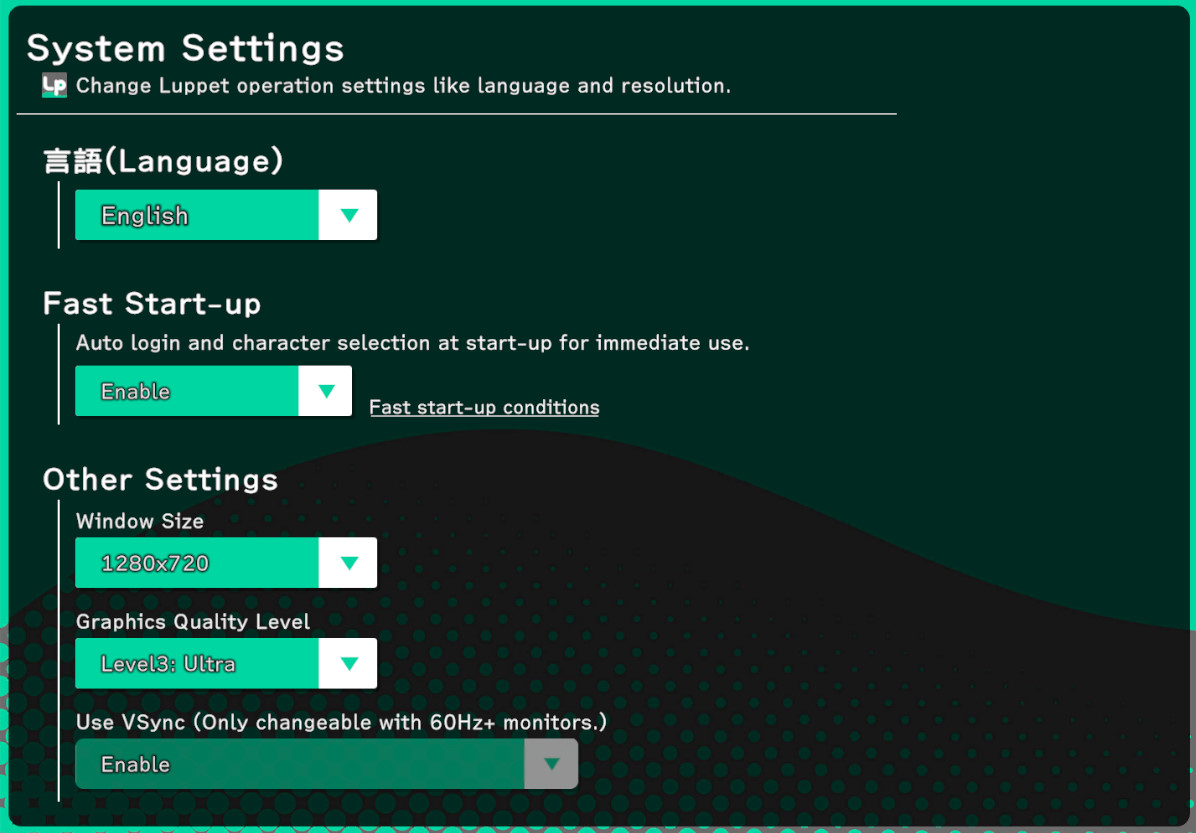The image size is (1196, 833).
Task: Click the Graphics Quality Level dropdown arrow
Action: [x=348, y=663]
